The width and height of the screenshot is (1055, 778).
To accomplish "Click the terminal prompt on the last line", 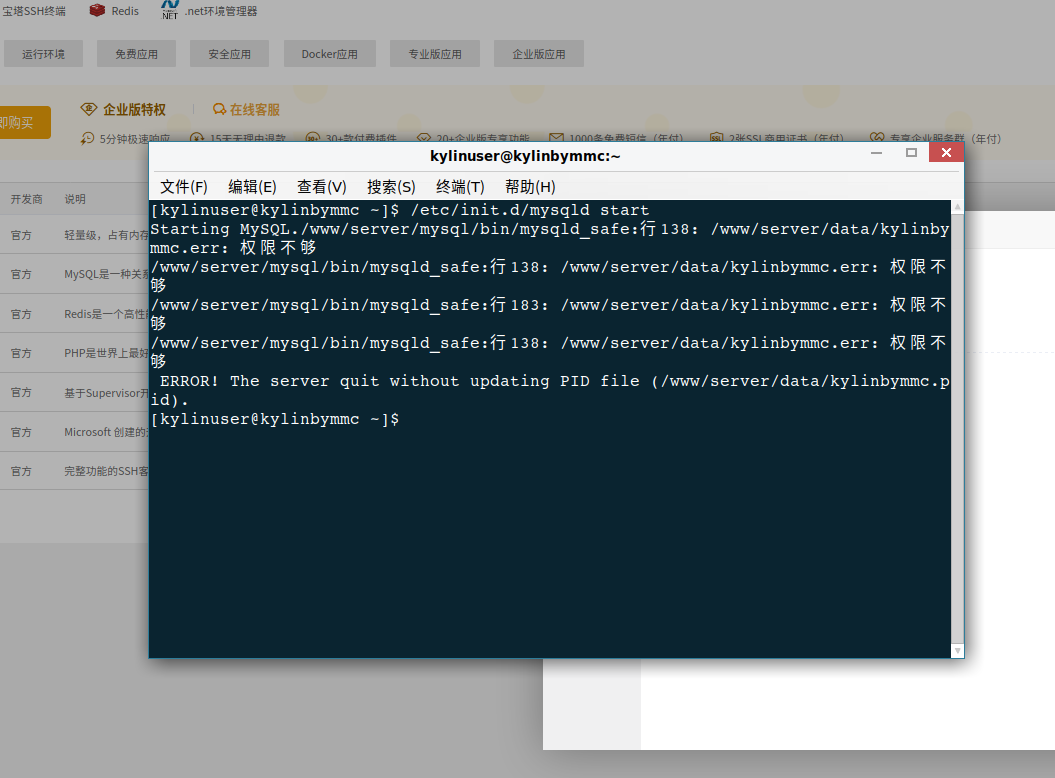I will pos(275,419).
